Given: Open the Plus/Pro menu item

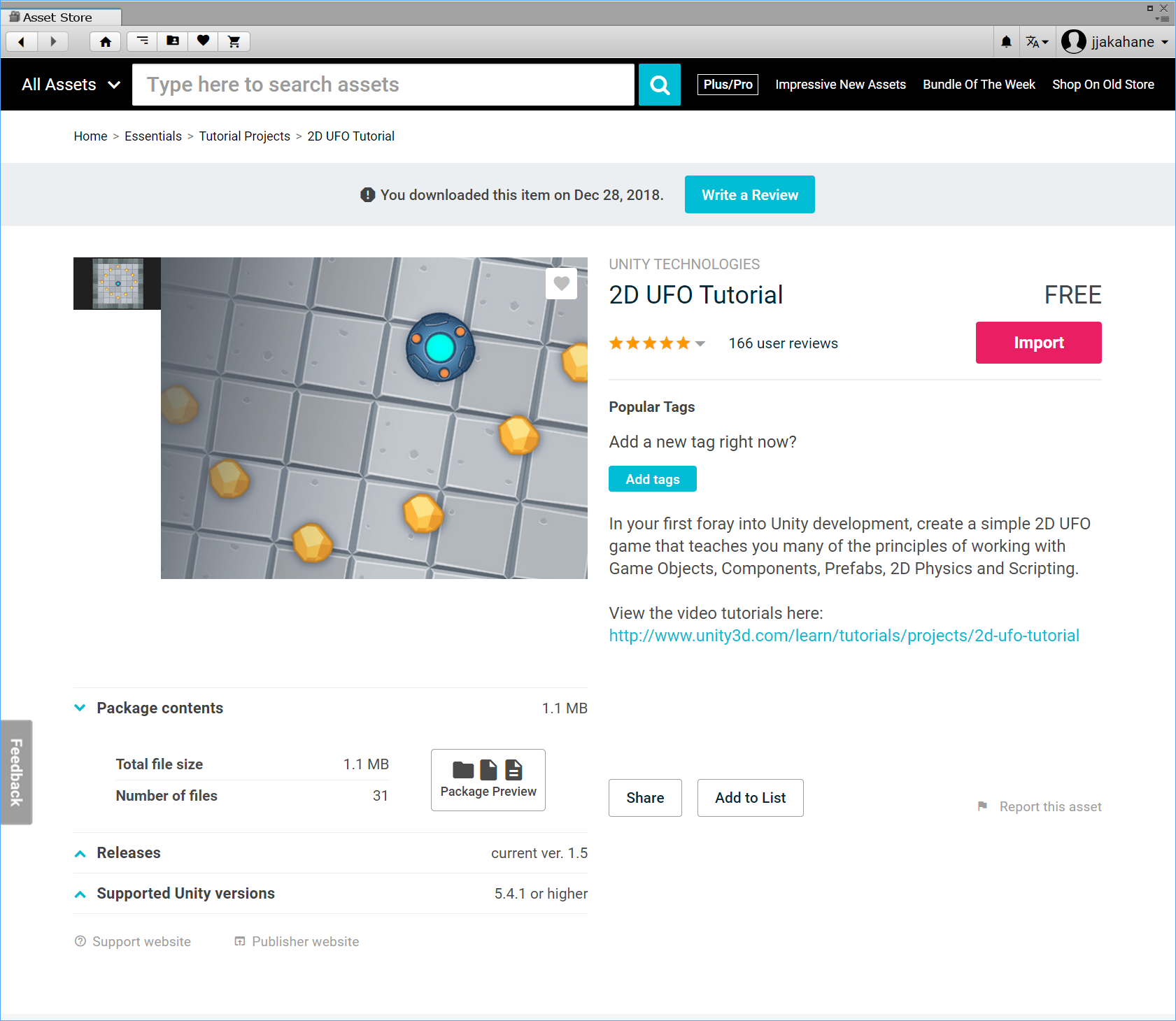Looking at the screenshot, I should [728, 85].
